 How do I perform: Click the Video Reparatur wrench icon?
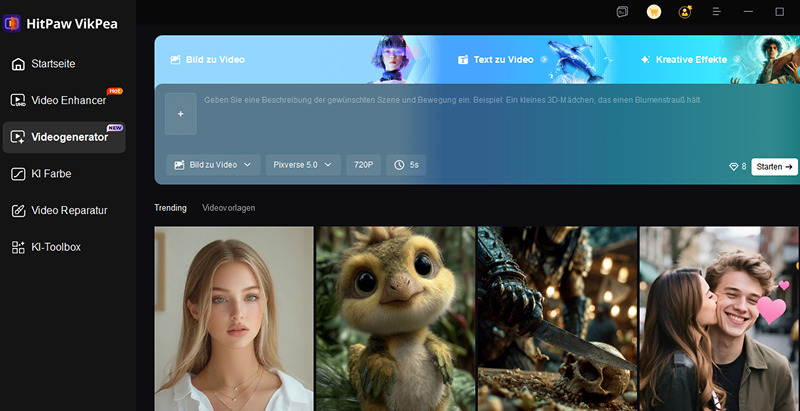point(18,211)
